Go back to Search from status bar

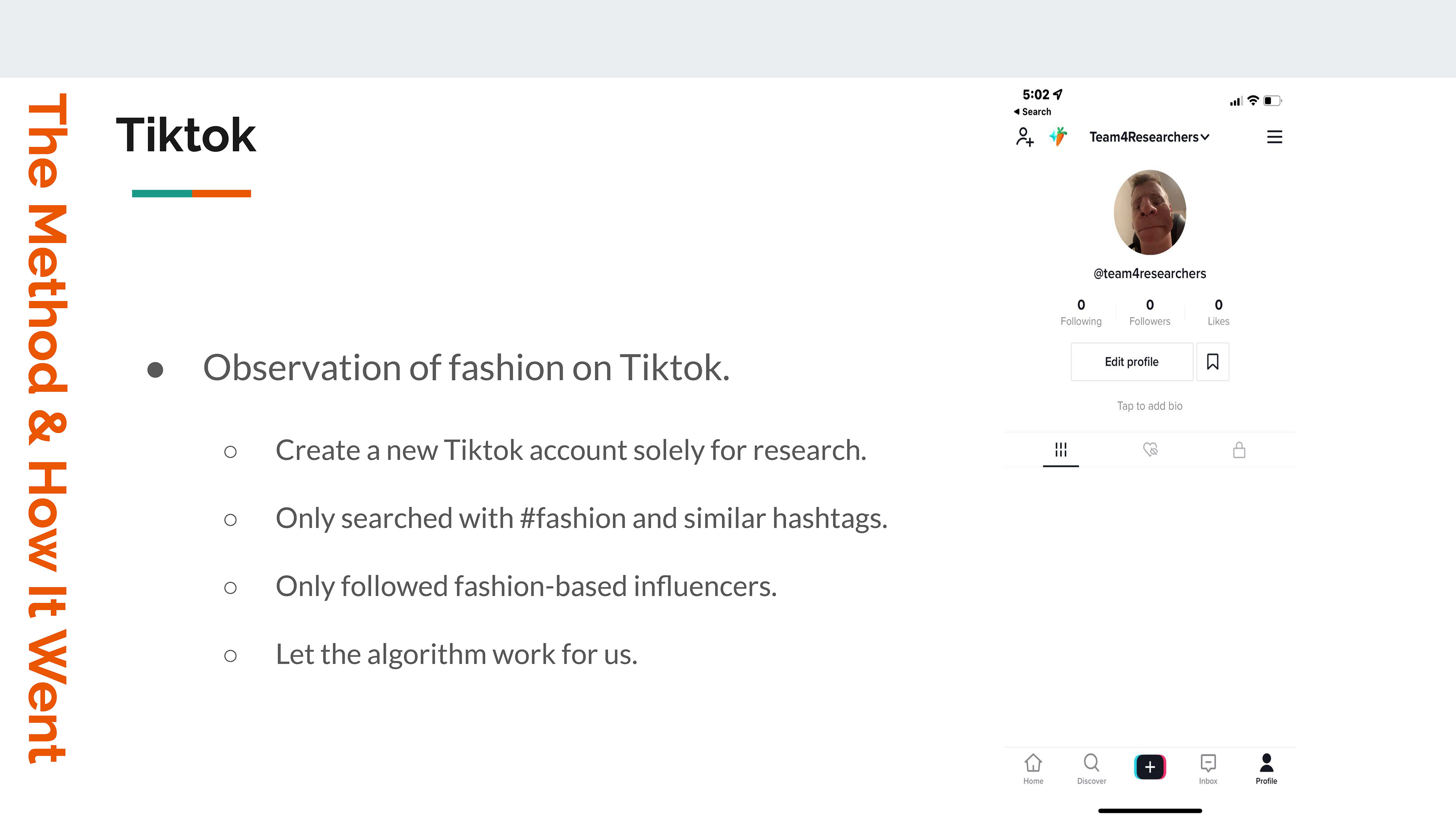(1032, 112)
